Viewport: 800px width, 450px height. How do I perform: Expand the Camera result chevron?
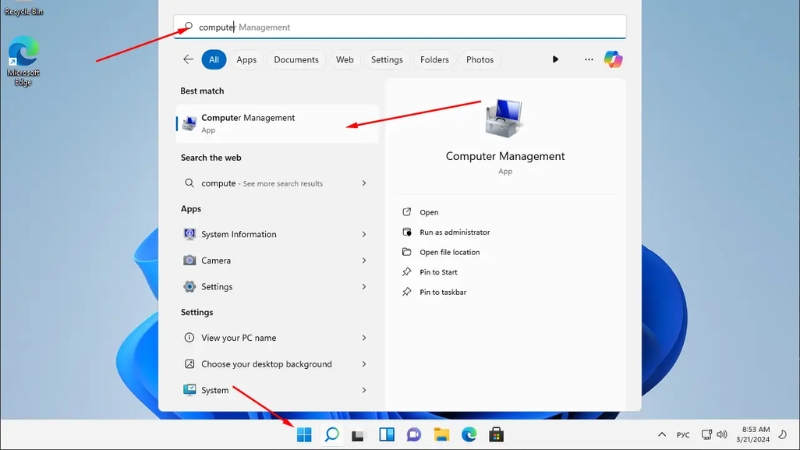(364, 260)
